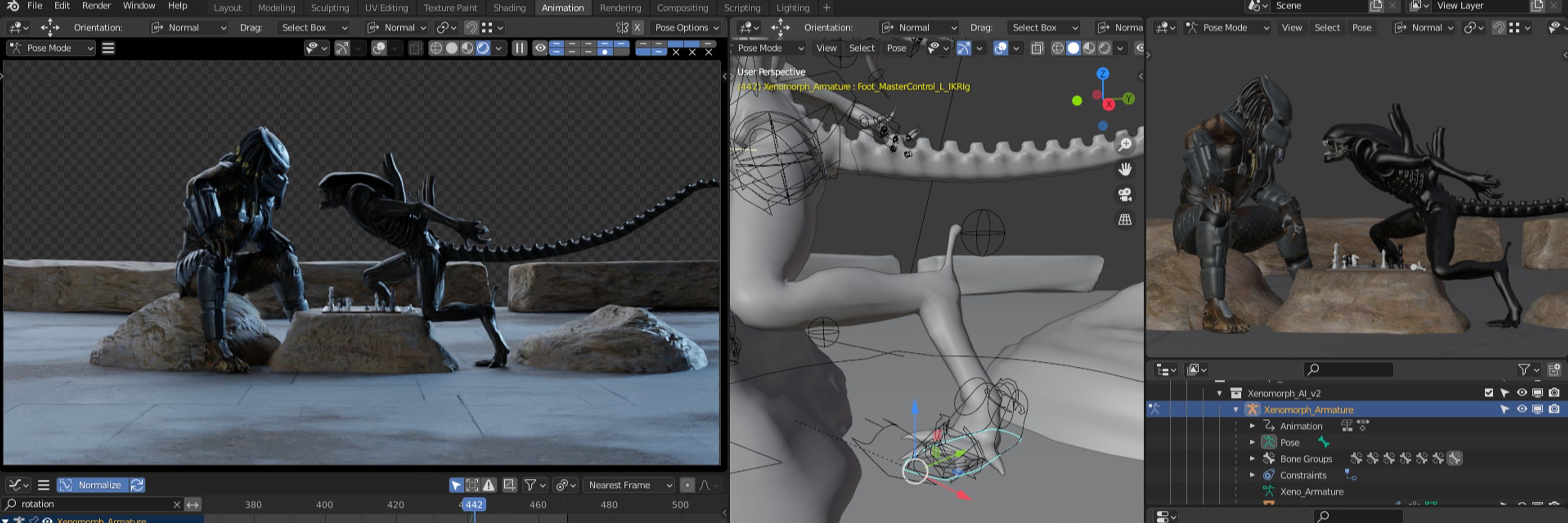Toggle Normalize in graph editor

click(x=93, y=485)
